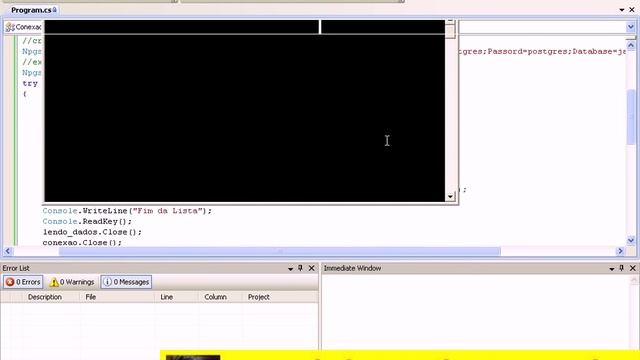Image resolution: width=640 pixels, height=360 pixels.
Task: Click the code editor vertical scroll down arrow
Action: 631,240
